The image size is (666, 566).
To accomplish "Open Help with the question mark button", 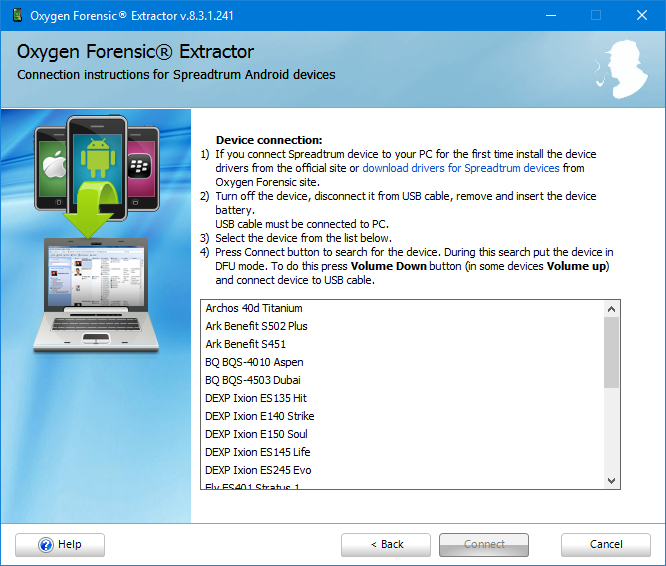I will pos(60,545).
